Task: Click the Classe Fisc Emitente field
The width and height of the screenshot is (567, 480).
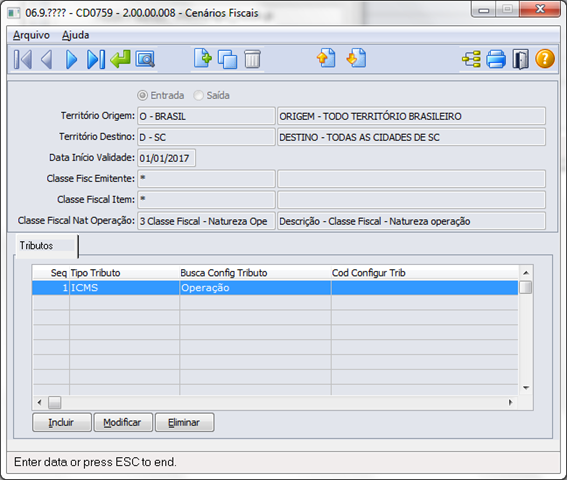Action: (x=206, y=179)
